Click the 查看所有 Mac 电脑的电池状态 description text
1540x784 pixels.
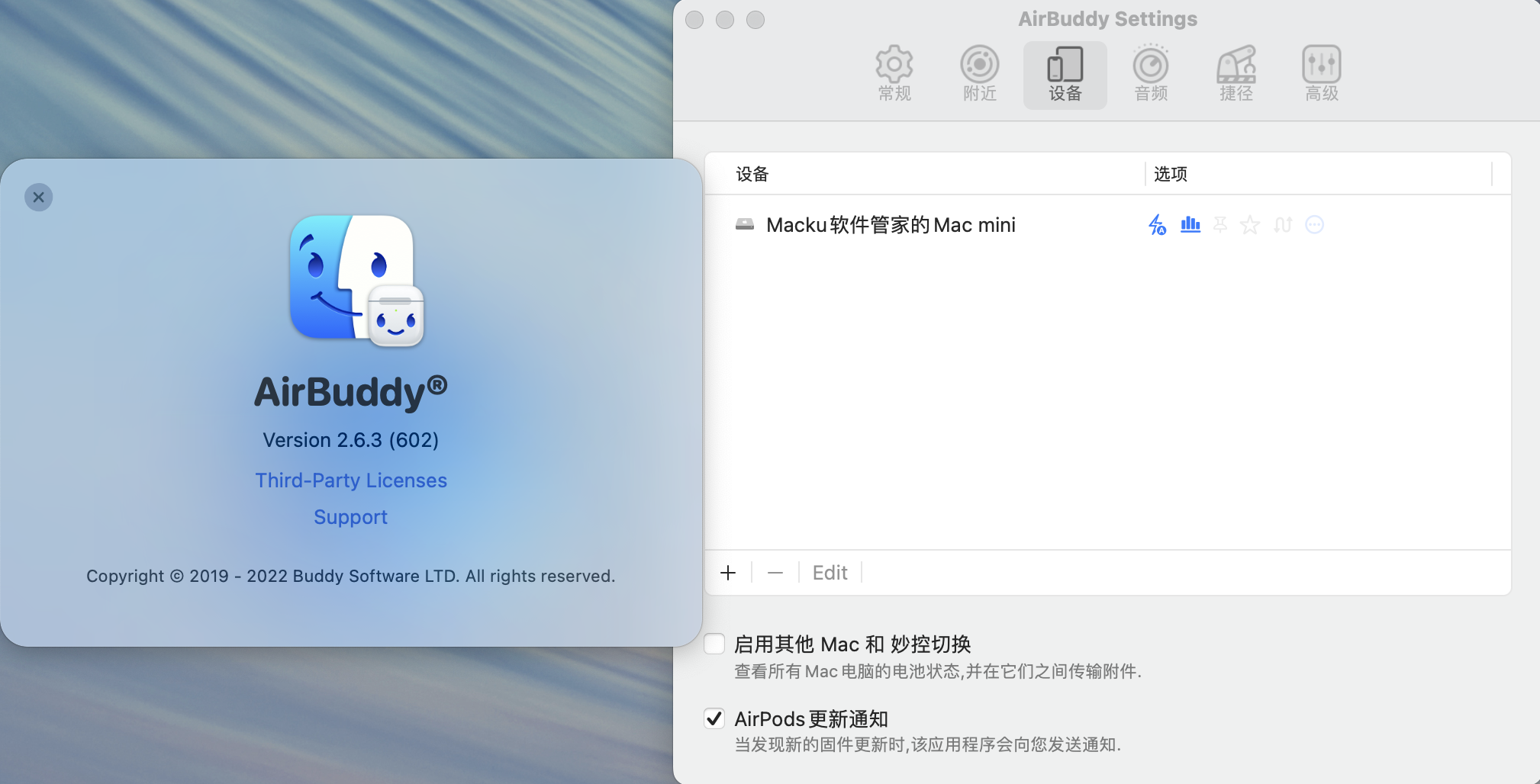click(x=938, y=671)
